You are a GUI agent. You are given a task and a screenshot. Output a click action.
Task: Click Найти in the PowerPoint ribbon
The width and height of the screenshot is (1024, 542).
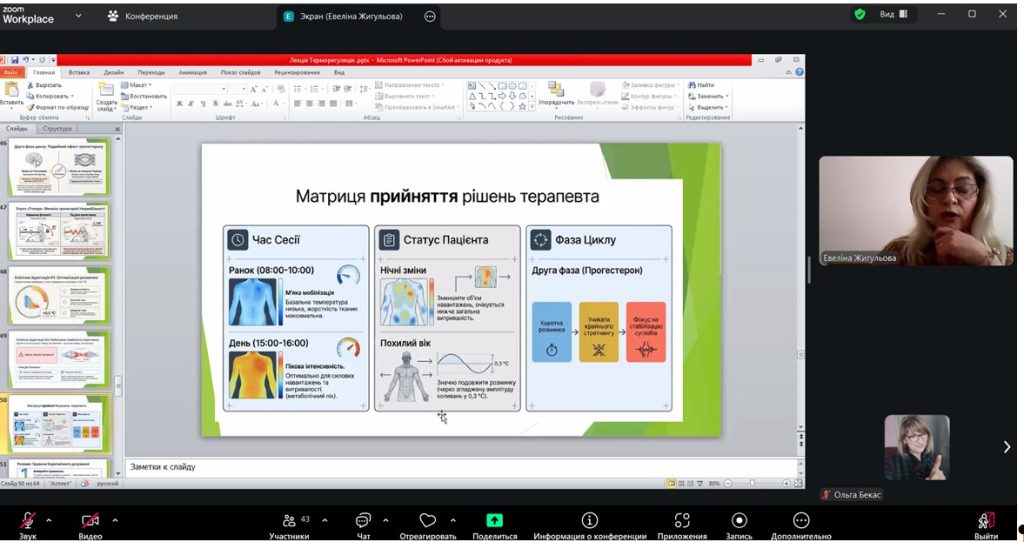click(x=705, y=85)
